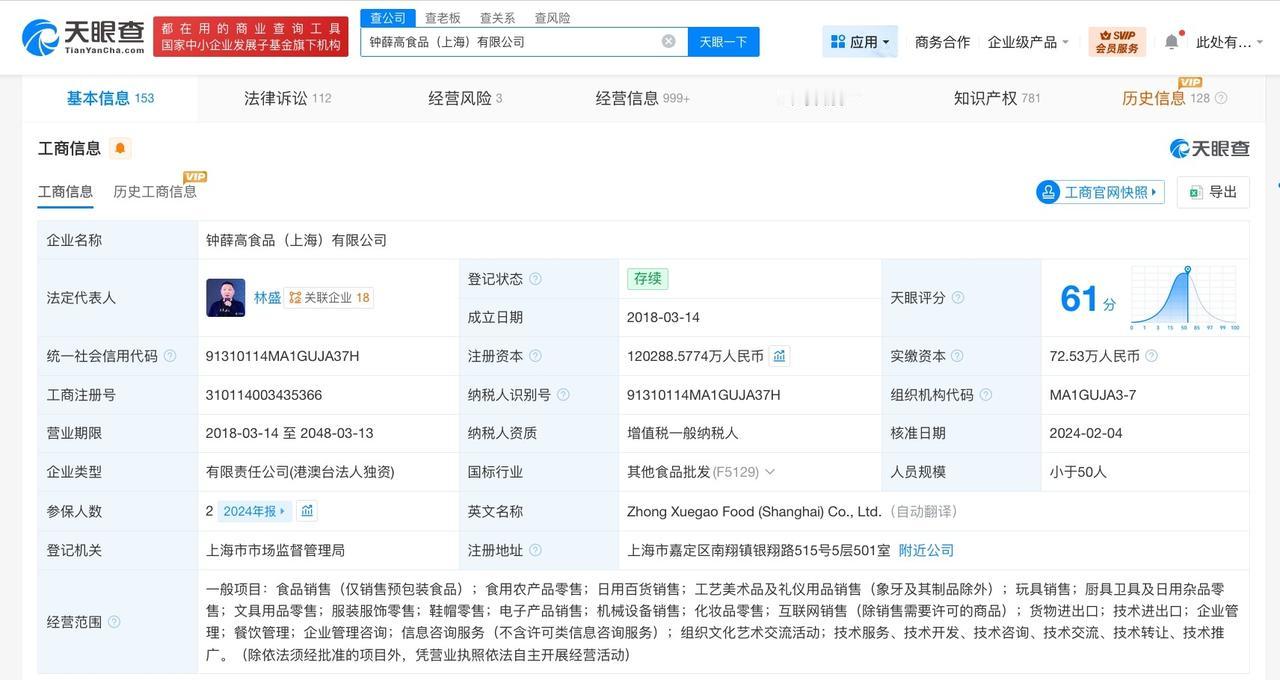Click help icon next to 实缴资本 label

point(957,356)
